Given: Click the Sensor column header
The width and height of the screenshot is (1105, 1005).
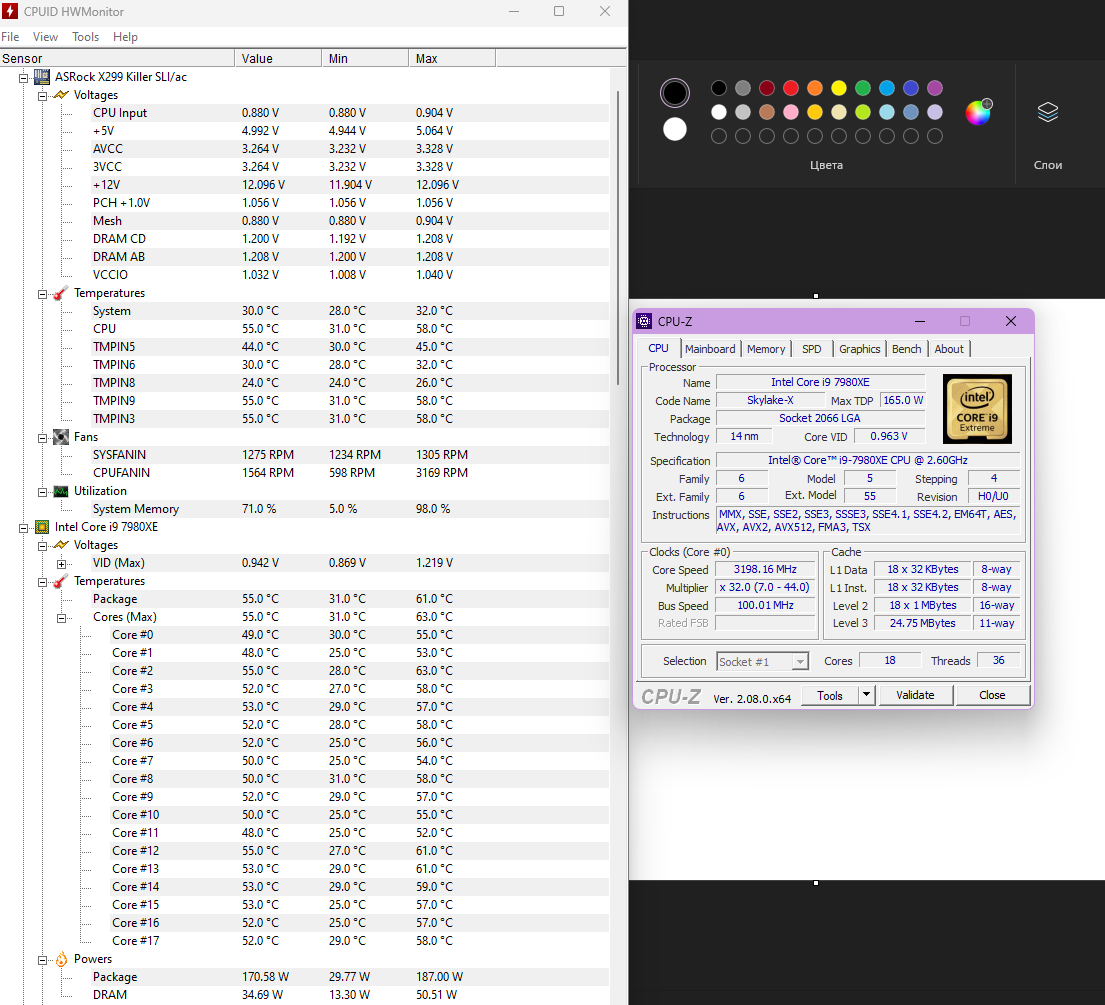Looking at the screenshot, I should [117, 58].
